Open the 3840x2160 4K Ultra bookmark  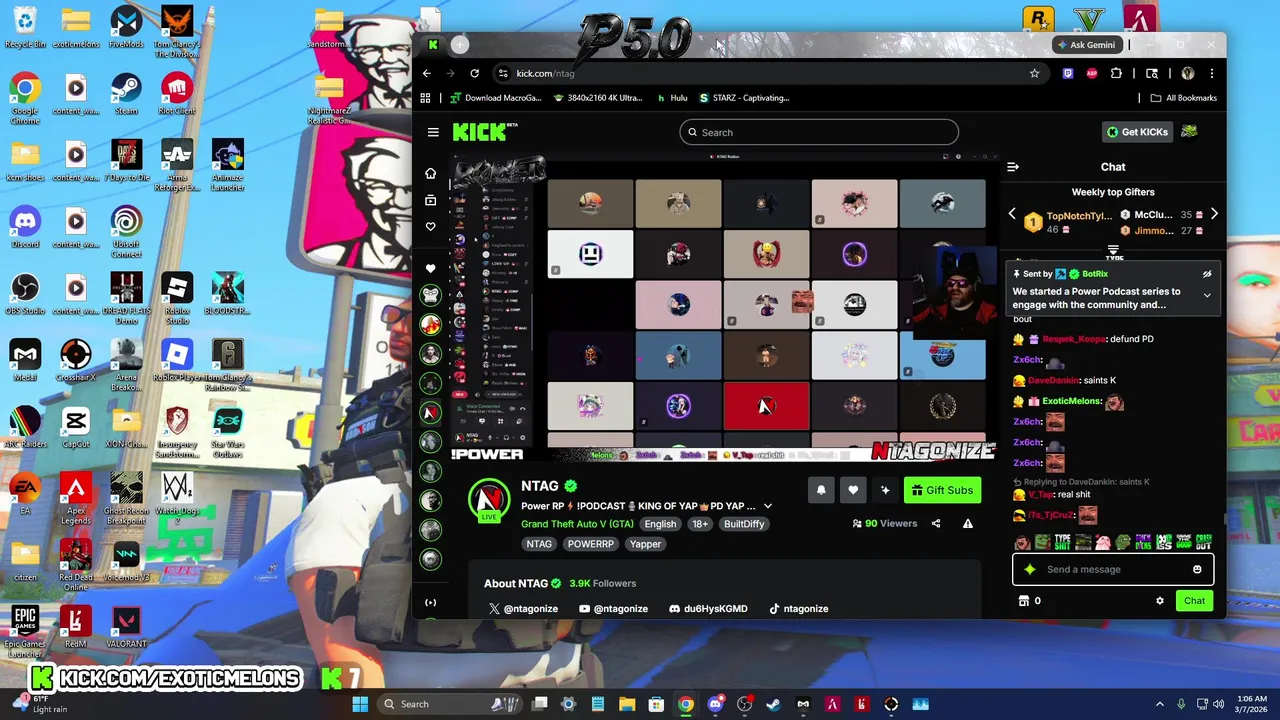[597, 98]
